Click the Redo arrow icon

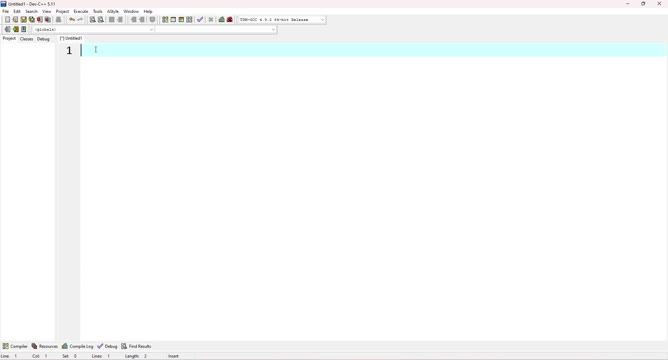[80, 20]
